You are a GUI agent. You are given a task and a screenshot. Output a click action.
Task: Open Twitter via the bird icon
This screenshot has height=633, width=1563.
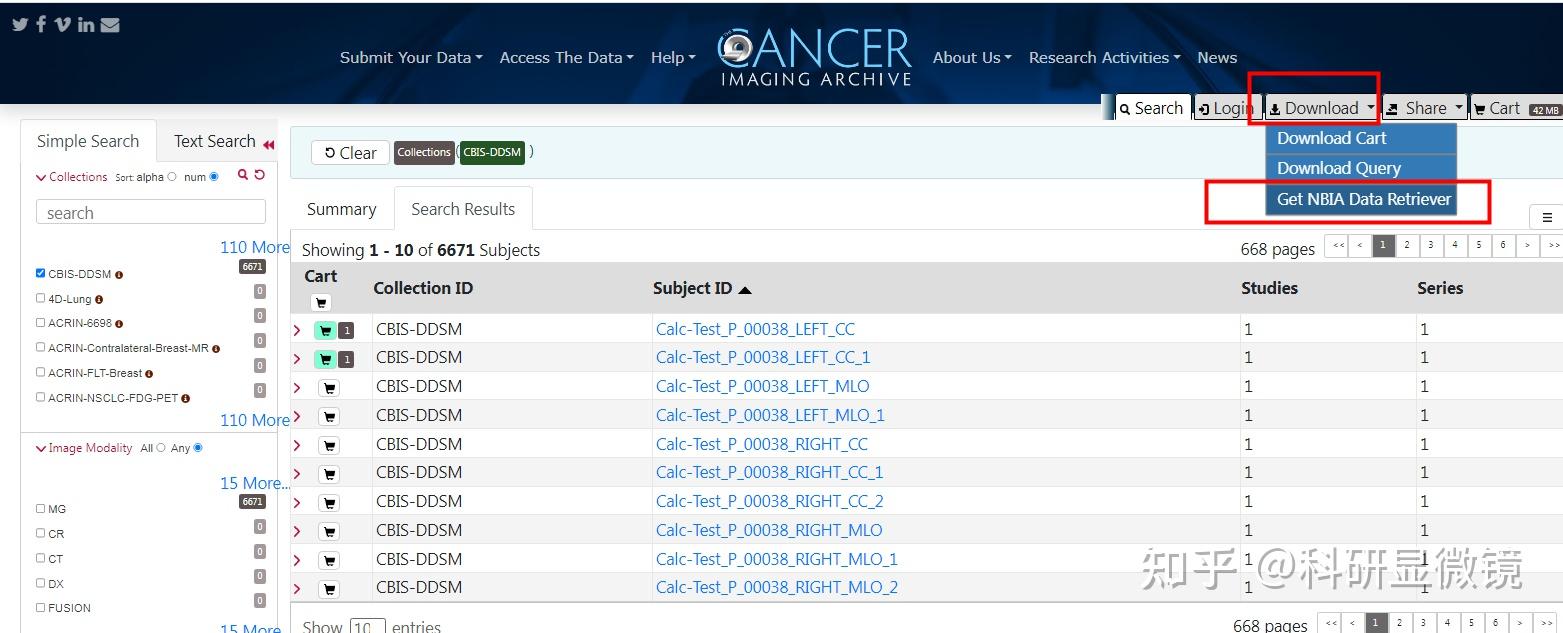[18, 24]
